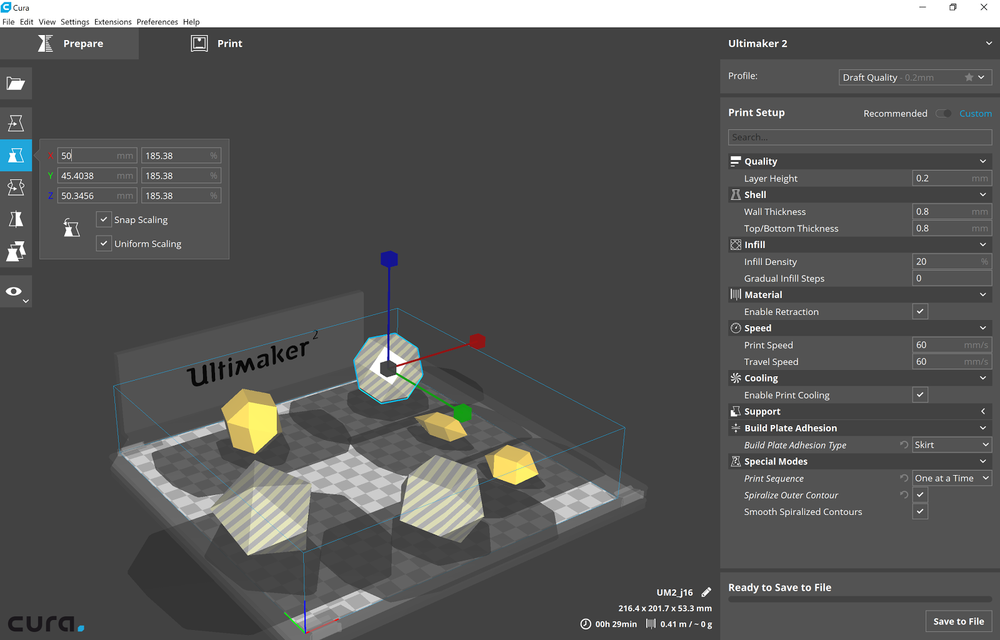Click the print time clock icon
Viewport: 1000px width, 640px height.
tap(585, 624)
